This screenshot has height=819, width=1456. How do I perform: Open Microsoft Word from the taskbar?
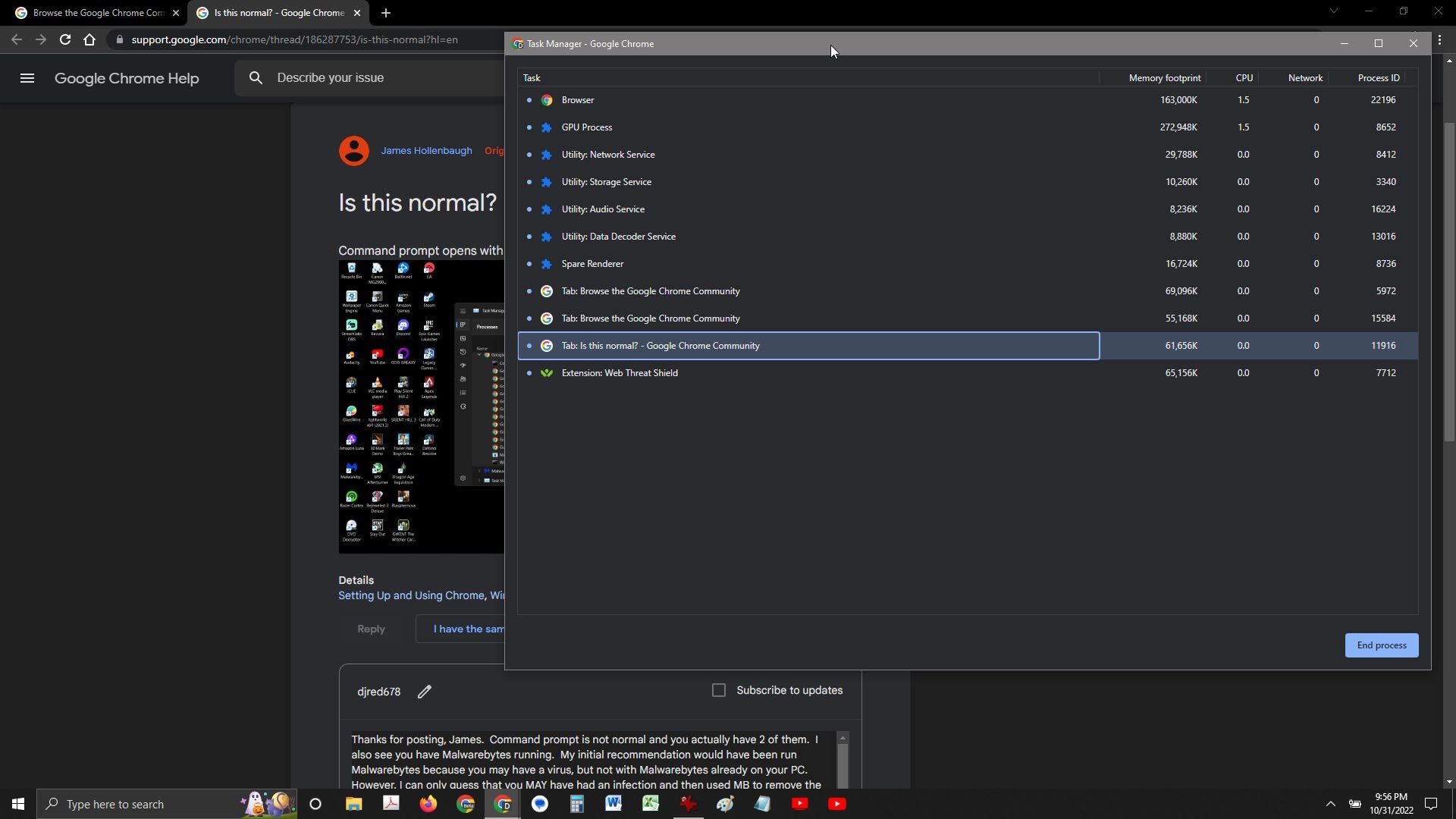point(613,804)
